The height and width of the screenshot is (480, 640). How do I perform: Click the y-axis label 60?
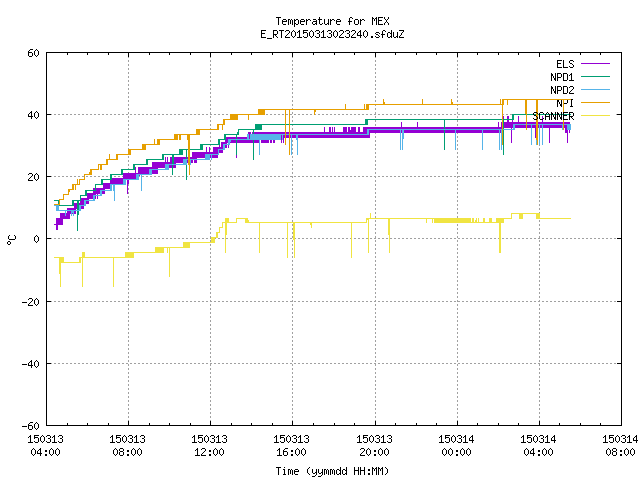33,53
